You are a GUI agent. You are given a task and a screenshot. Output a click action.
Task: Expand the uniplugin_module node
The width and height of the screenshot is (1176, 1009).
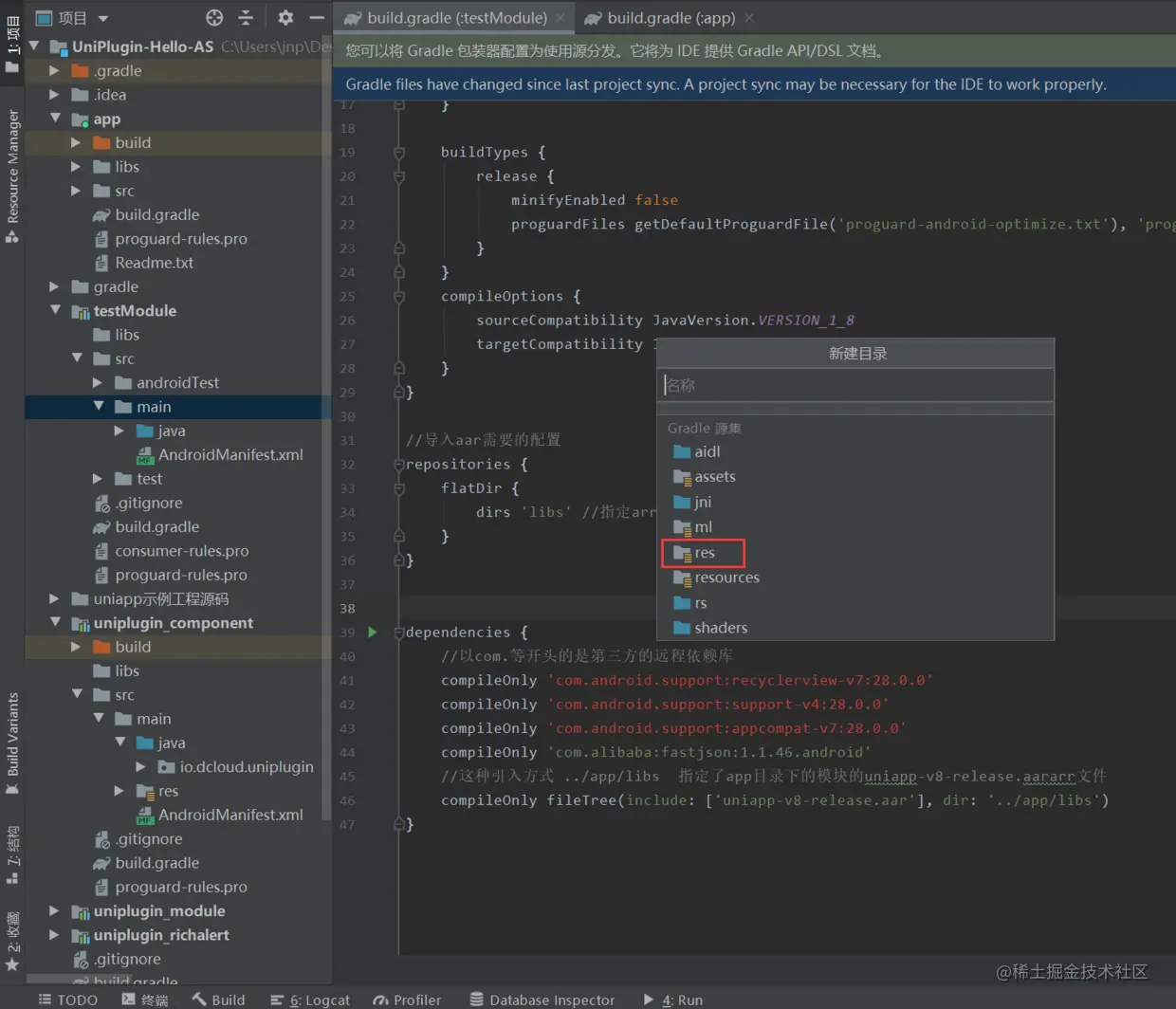[x=54, y=910]
